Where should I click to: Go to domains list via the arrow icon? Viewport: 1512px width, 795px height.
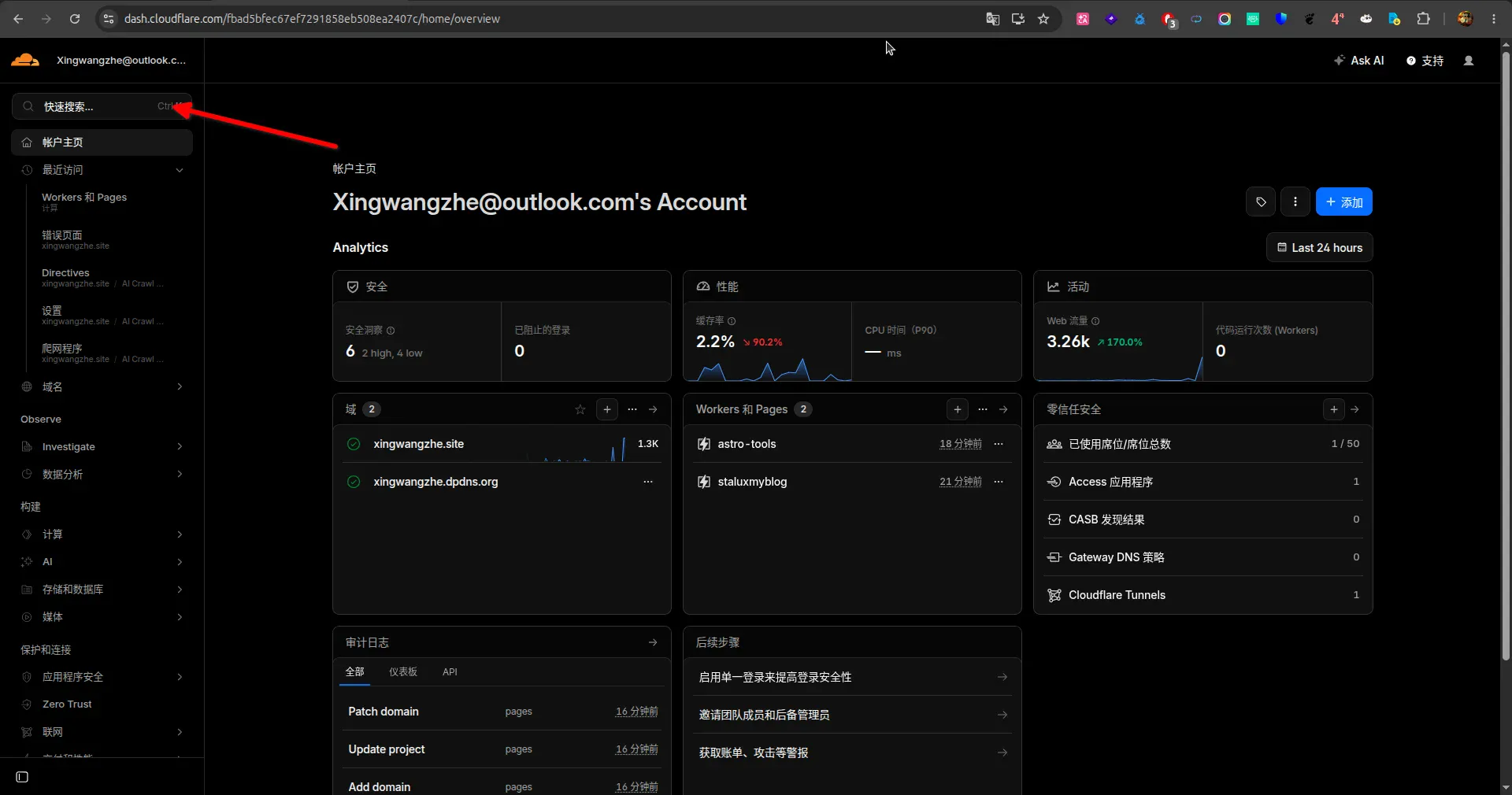[653, 409]
